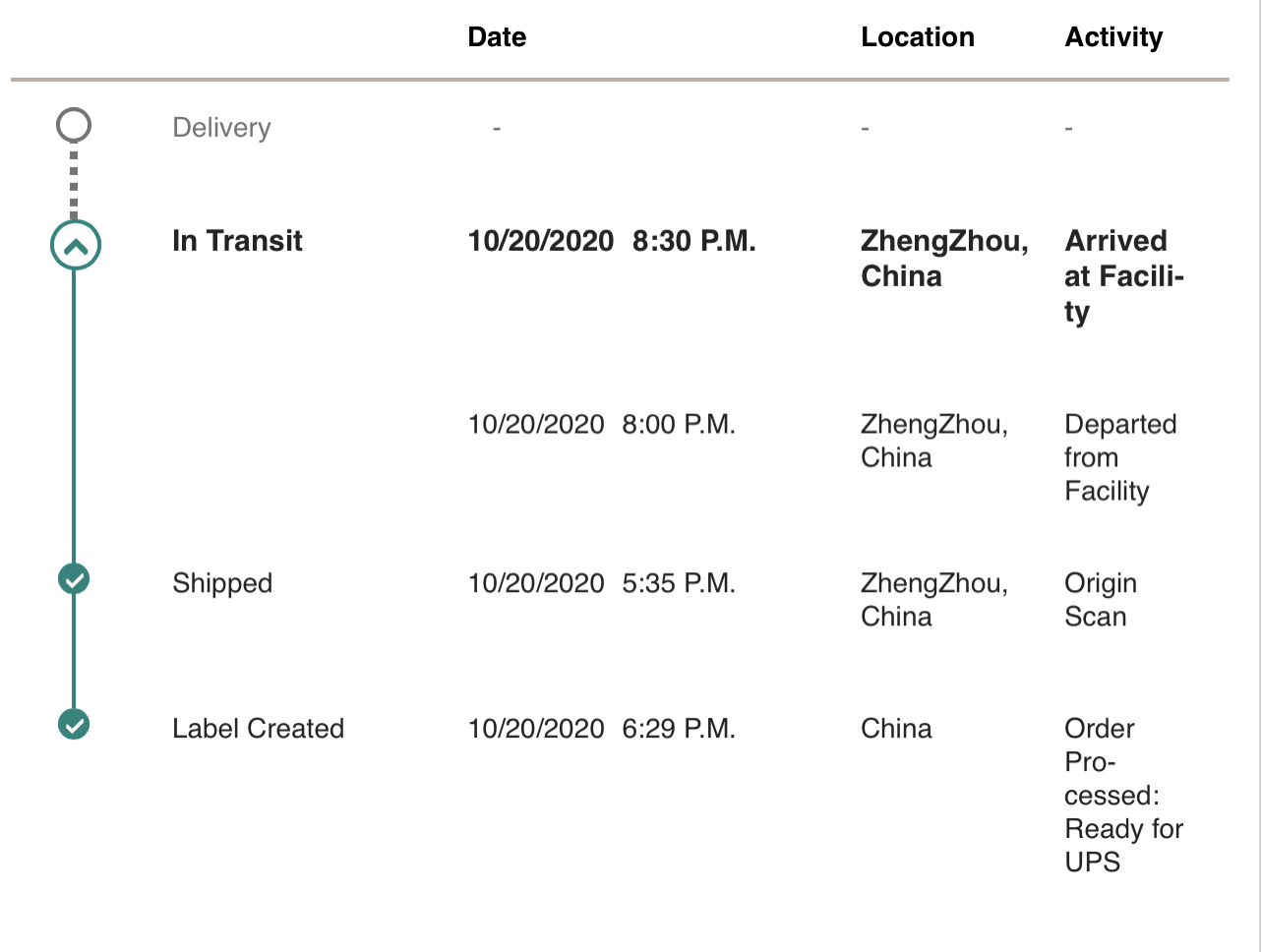Click the Shipped green checkmark icon

(74, 579)
